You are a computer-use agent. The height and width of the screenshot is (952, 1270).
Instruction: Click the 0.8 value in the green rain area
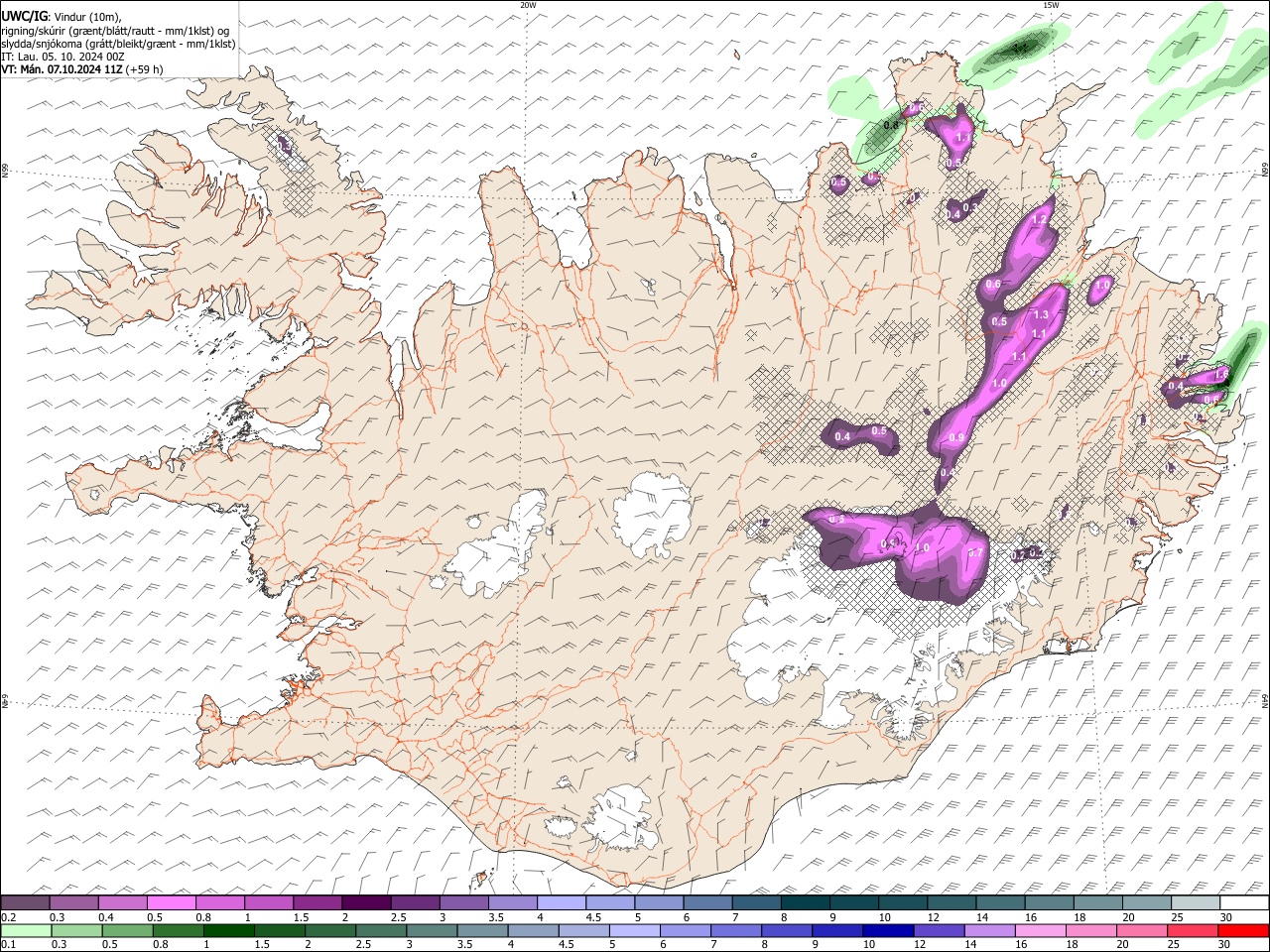(890, 126)
